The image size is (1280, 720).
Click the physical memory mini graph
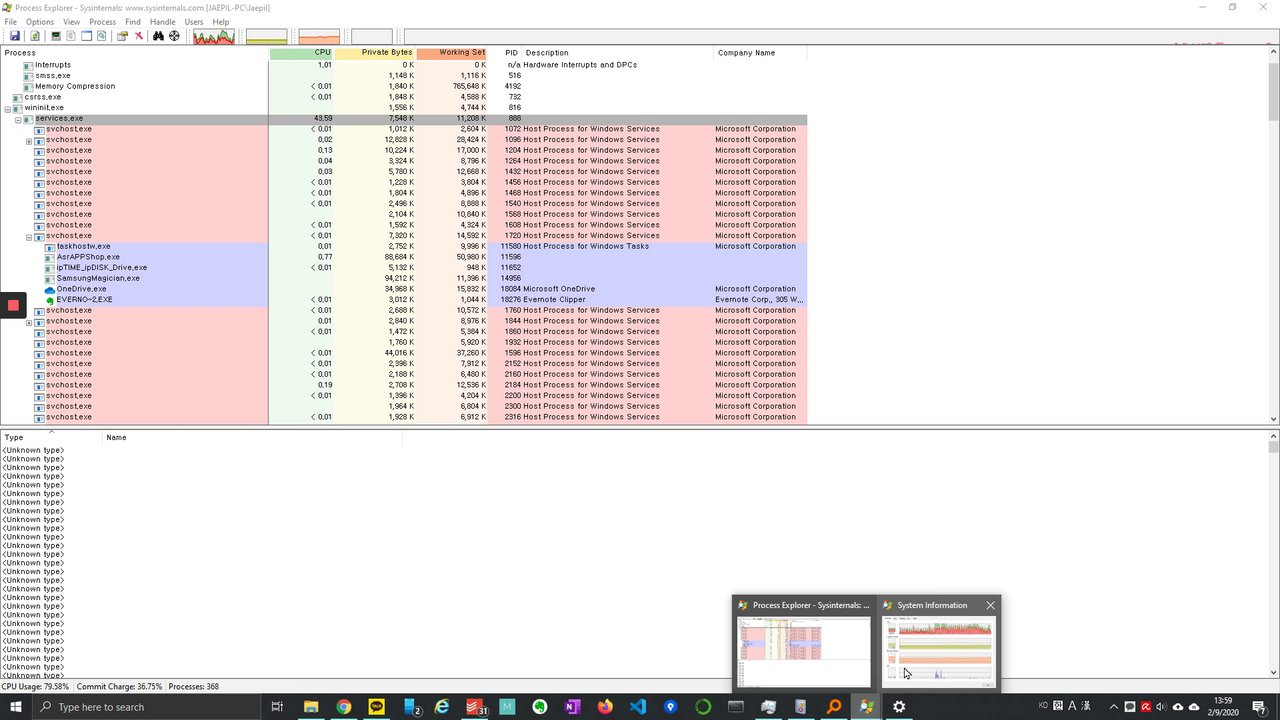319,37
